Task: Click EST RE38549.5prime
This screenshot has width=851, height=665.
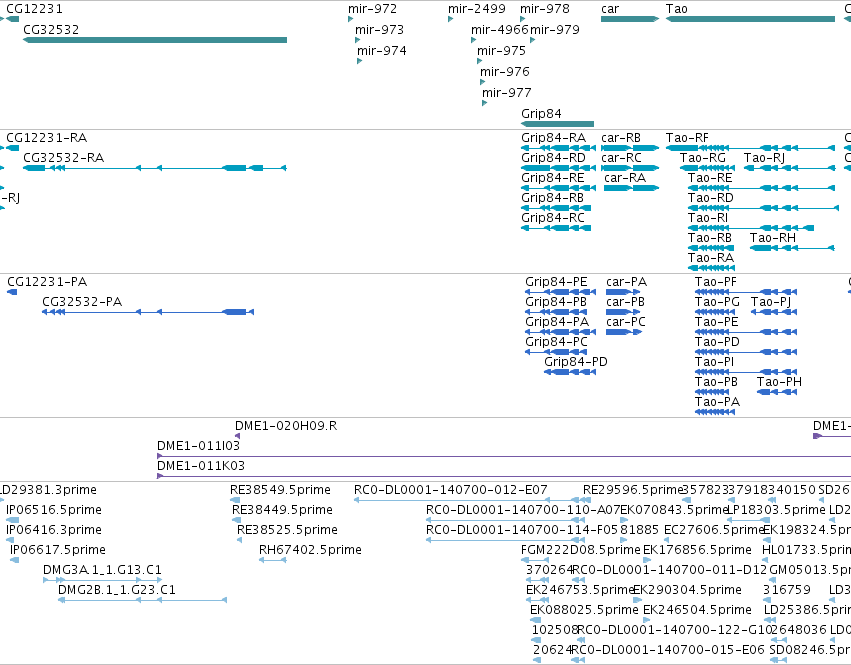Action: (x=236, y=500)
